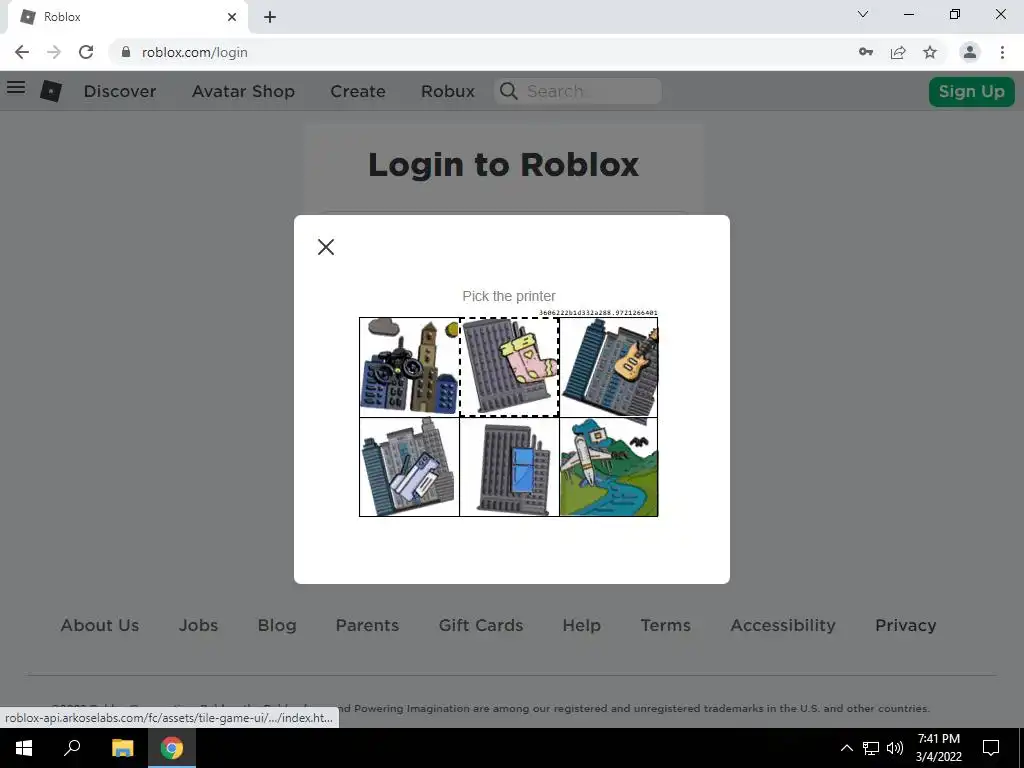Open the Help footer link
The width and height of the screenshot is (1024, 768).
click(x=581, y=625)
